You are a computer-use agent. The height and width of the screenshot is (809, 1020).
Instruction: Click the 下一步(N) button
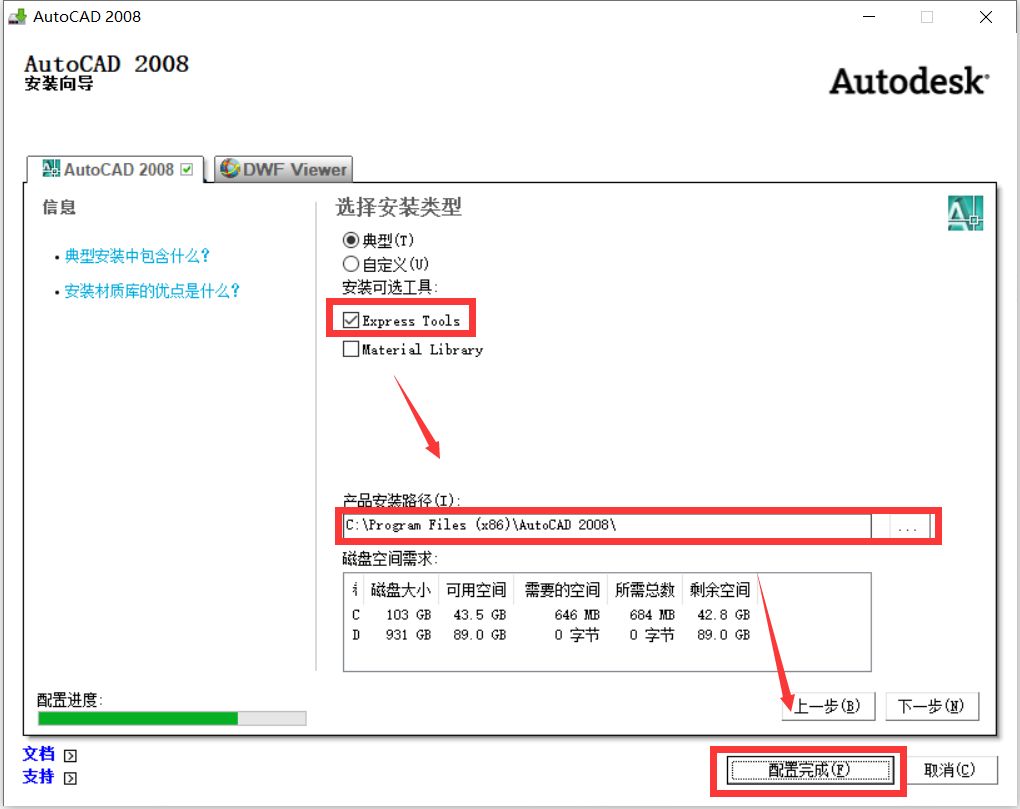932,706
